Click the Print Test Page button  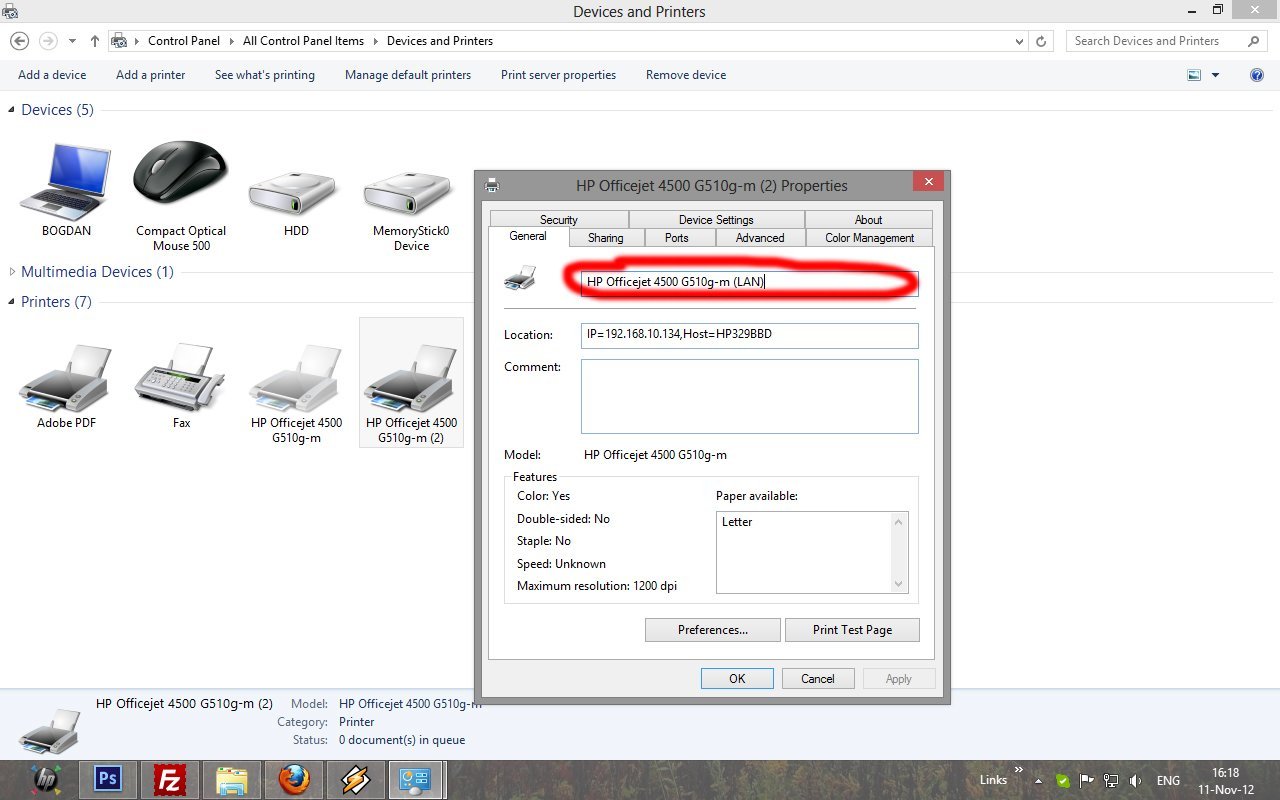click(852, 630)
